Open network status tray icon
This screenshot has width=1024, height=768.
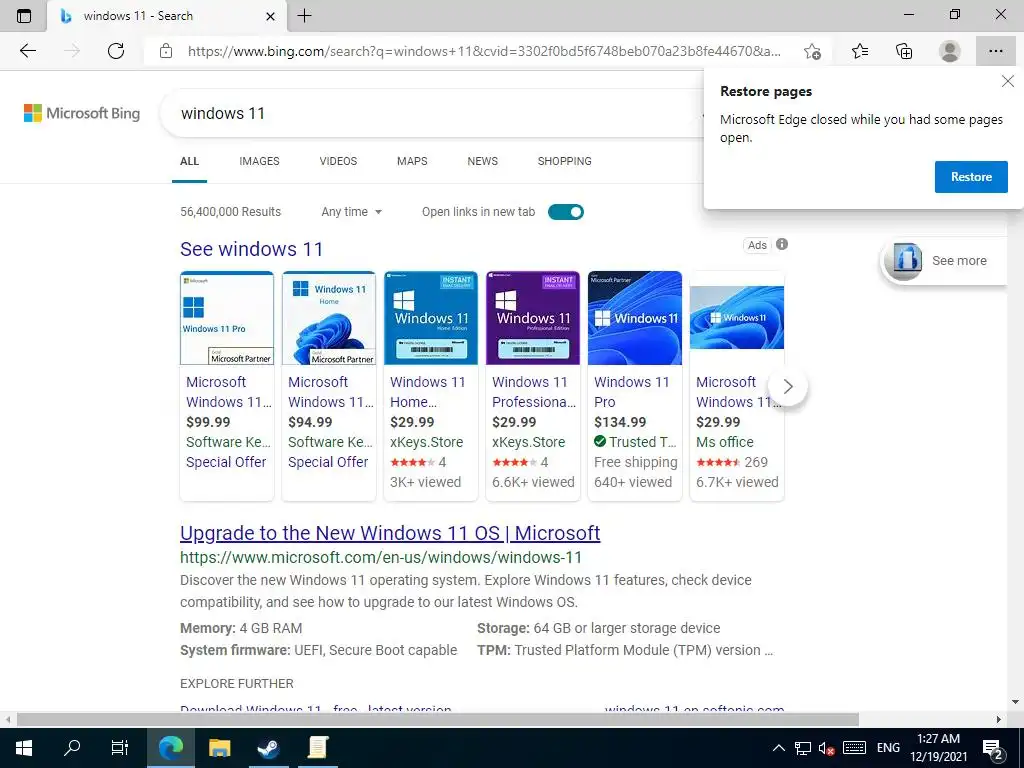(x=803, y=748)
